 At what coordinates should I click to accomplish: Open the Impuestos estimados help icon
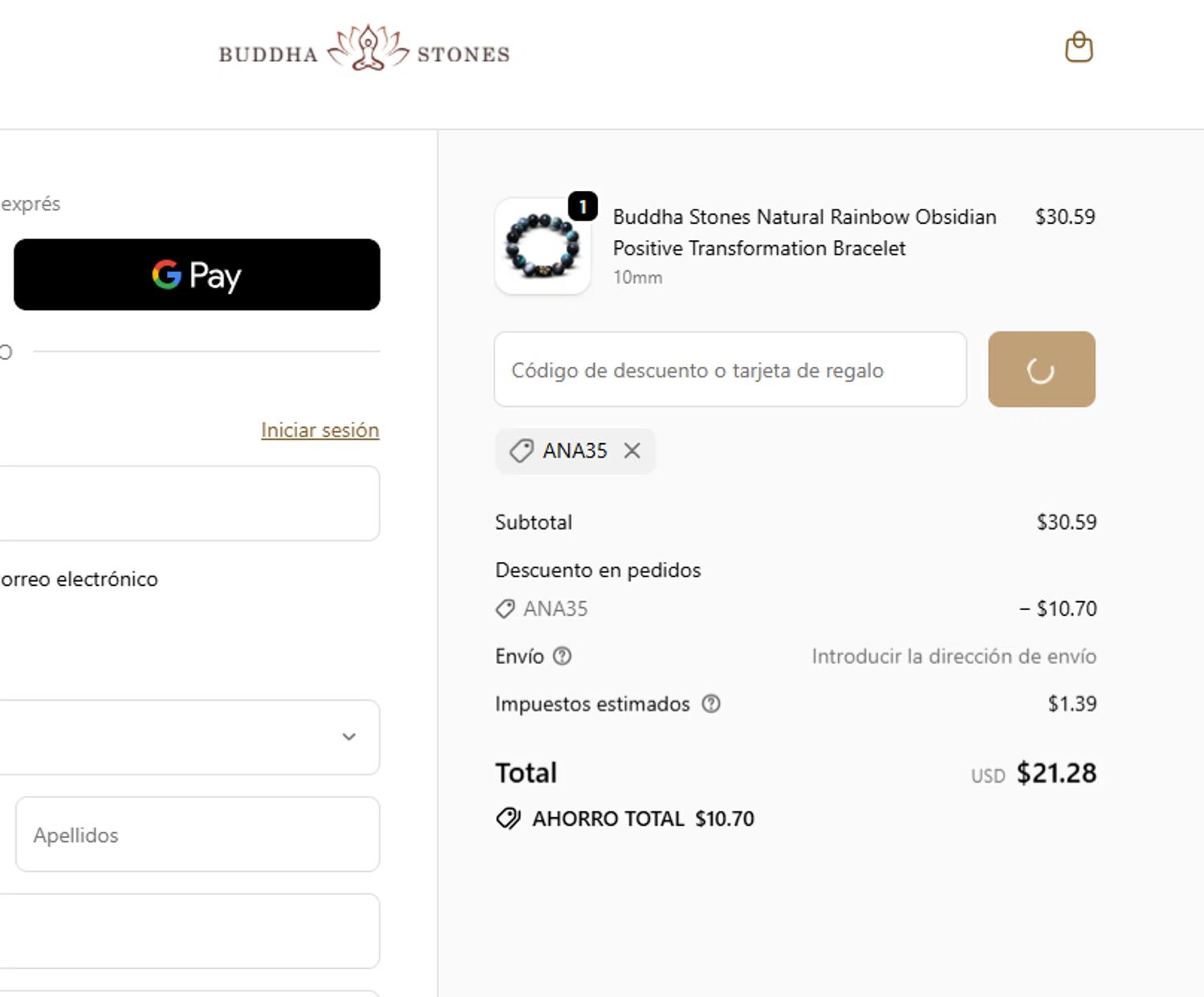click(x=711, y=704)
